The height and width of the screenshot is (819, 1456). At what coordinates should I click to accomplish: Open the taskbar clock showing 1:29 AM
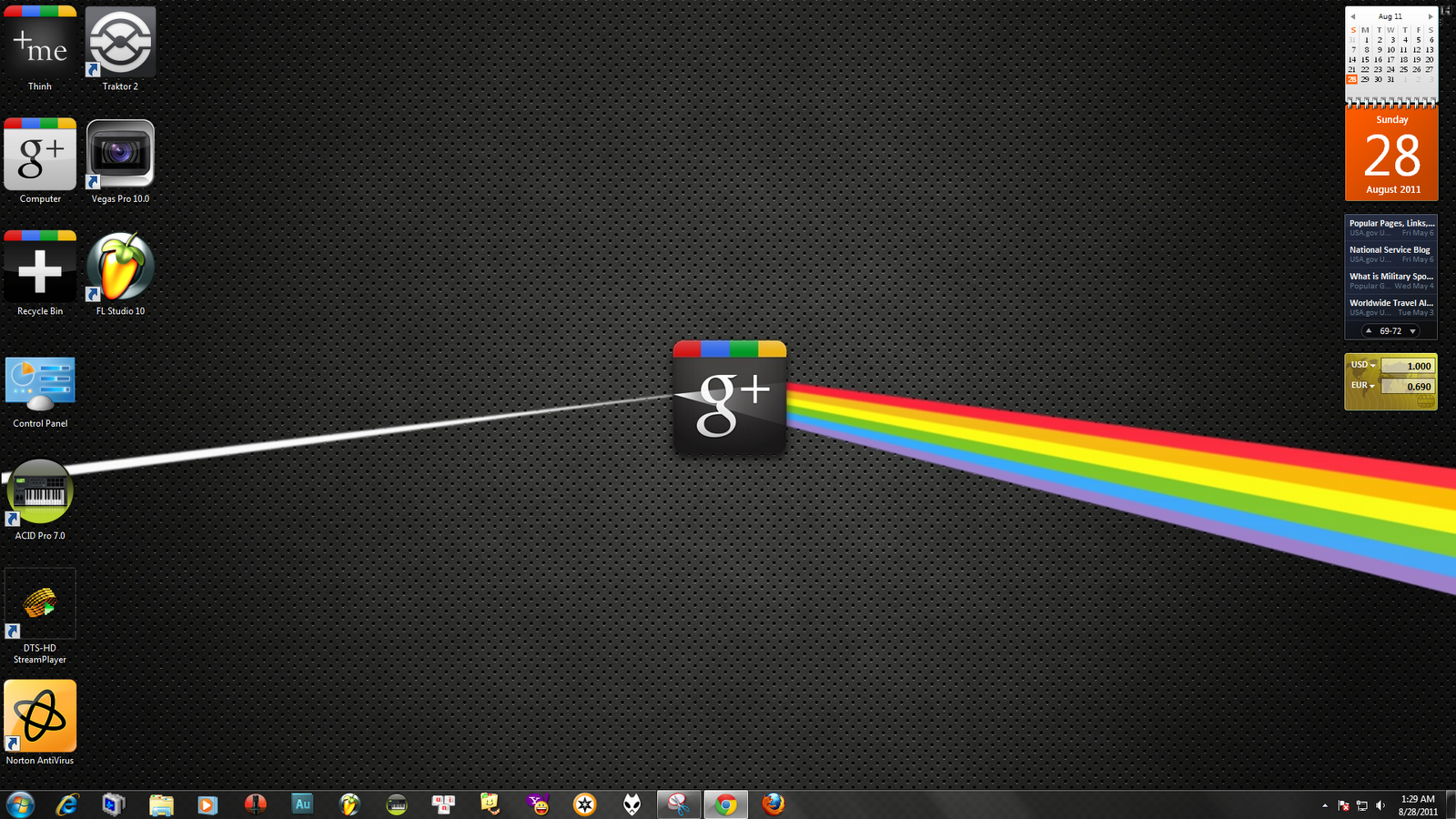[x=1418, y=805]
